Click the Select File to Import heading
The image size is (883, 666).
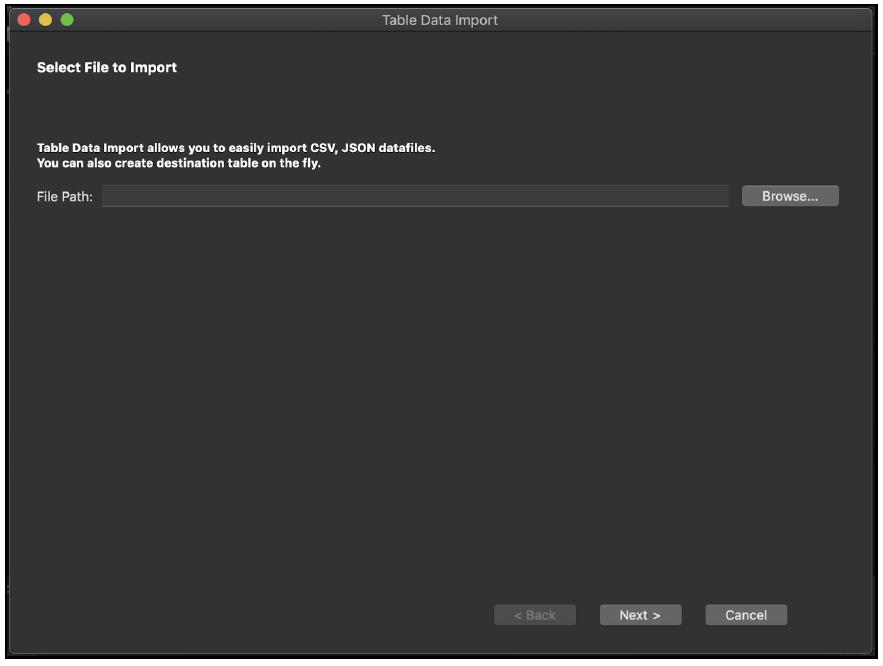(107, 68)
